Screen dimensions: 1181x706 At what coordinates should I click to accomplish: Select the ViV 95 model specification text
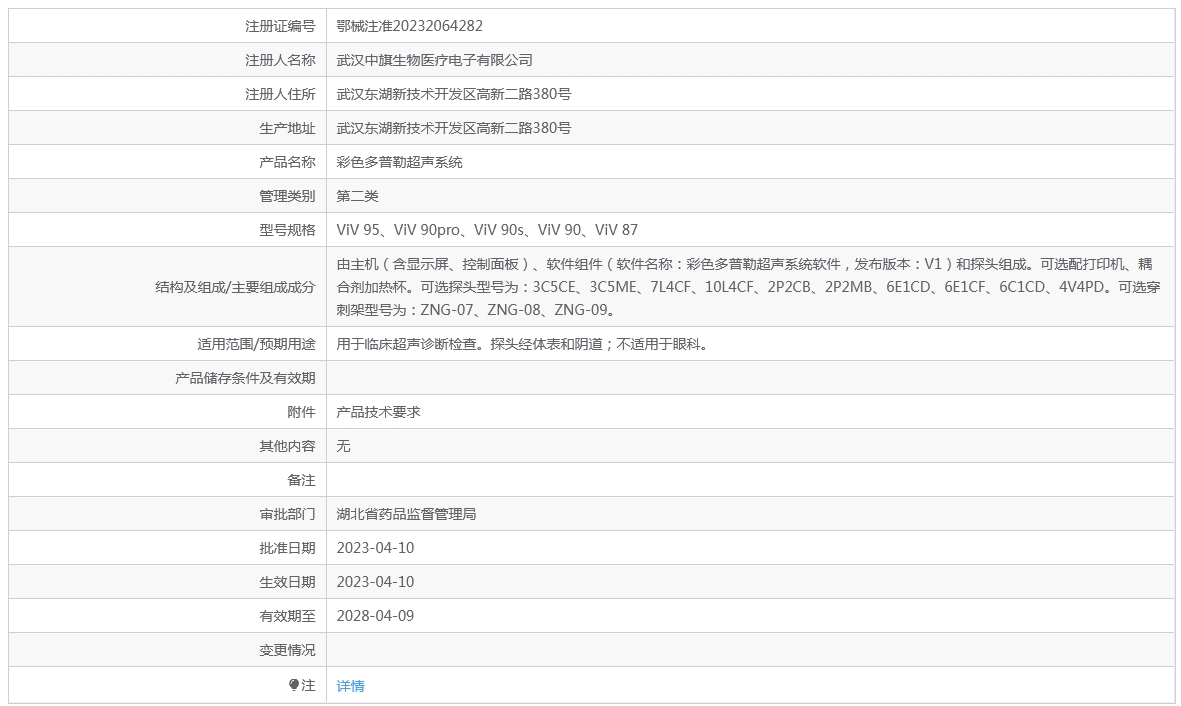[487, 230]
